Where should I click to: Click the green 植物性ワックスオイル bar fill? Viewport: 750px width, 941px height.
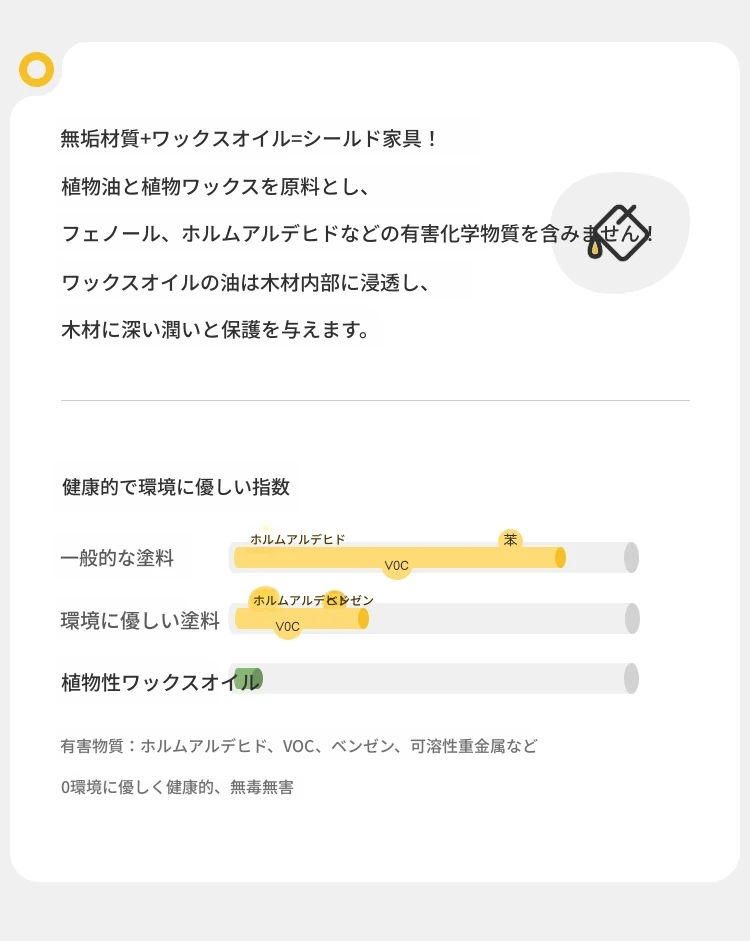tap(247, 679)
